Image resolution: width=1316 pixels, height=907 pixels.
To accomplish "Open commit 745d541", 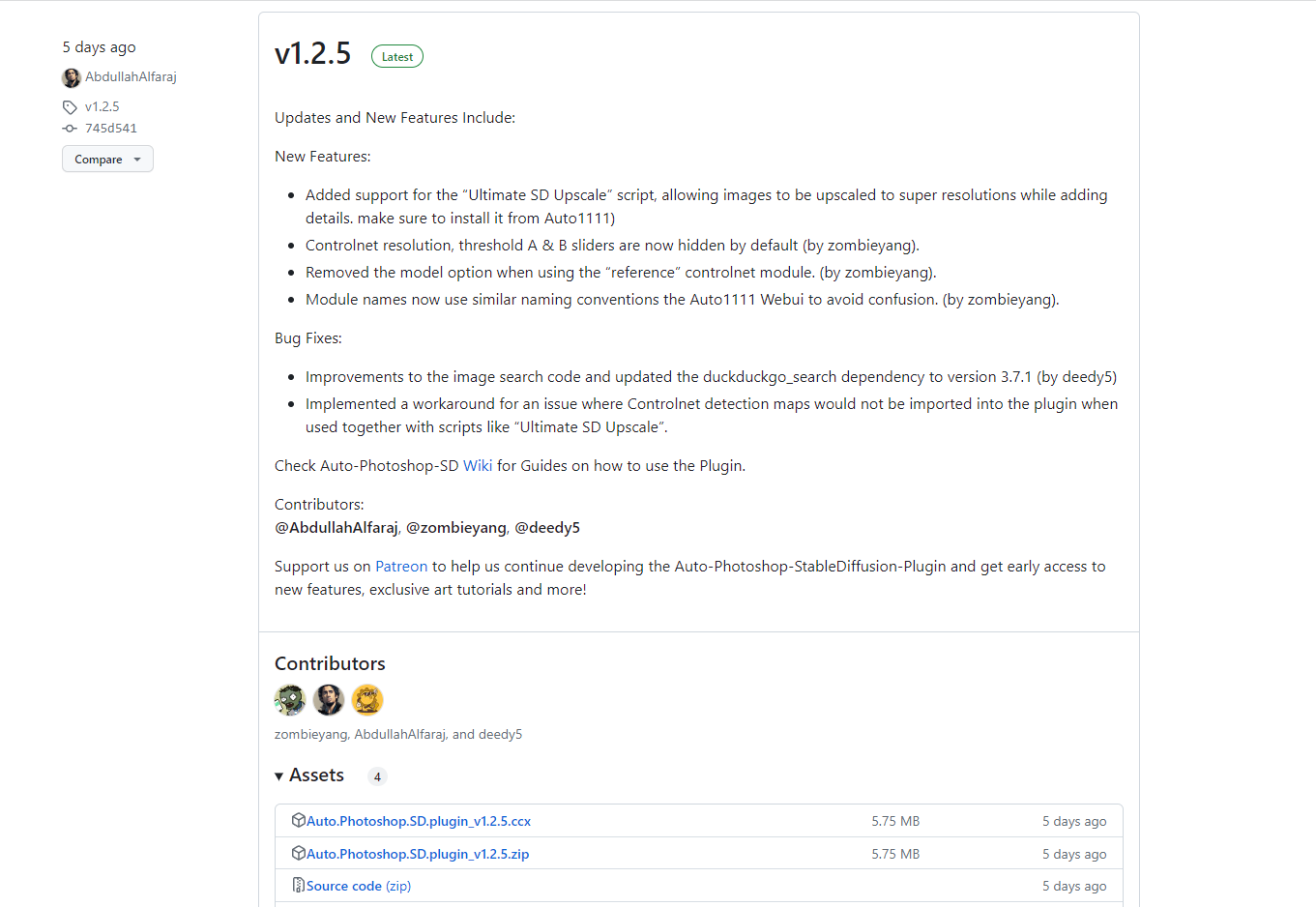I will [x=111, y=129].
